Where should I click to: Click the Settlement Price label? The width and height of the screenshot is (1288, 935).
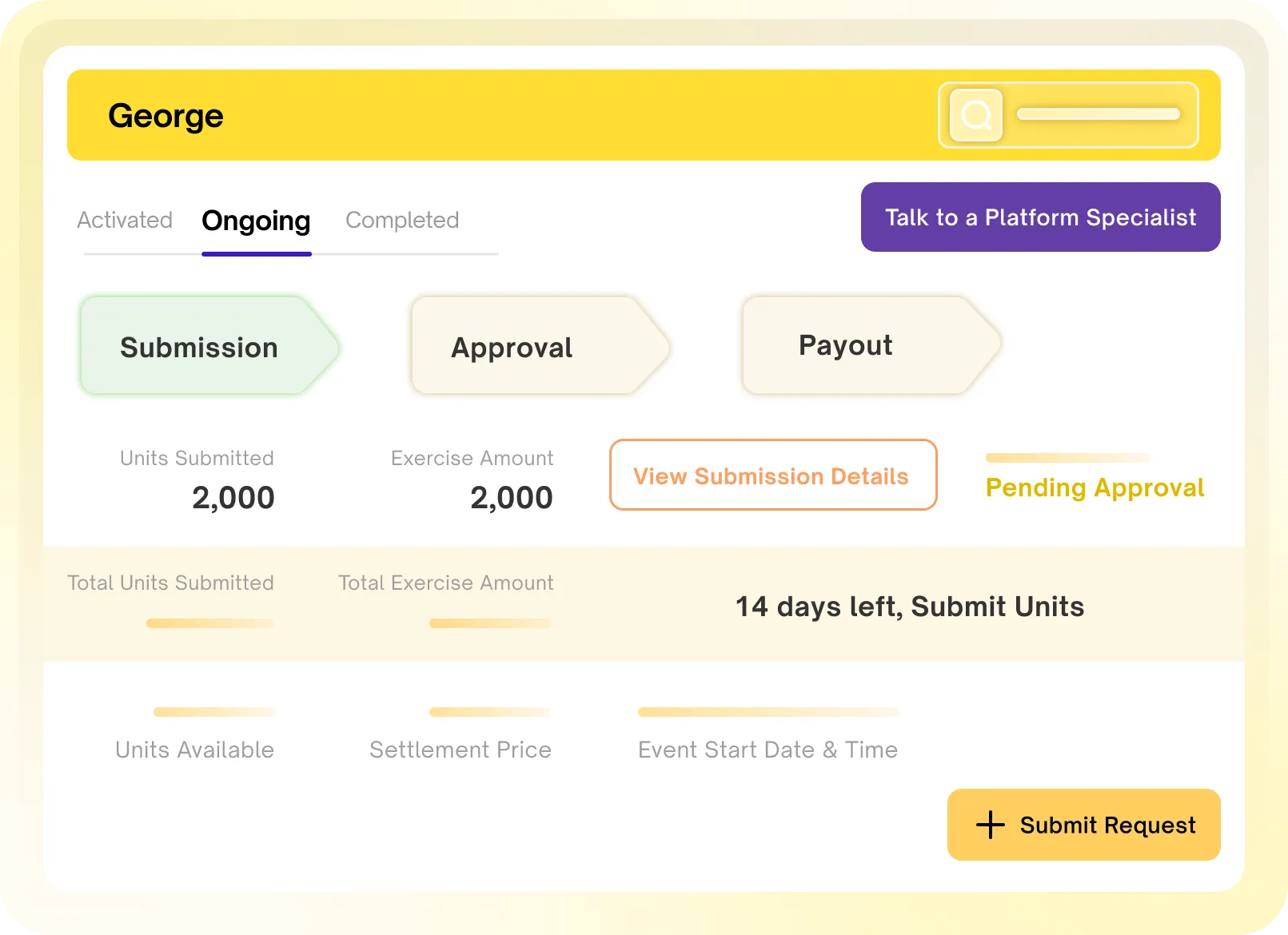click(x=461, y=750)
